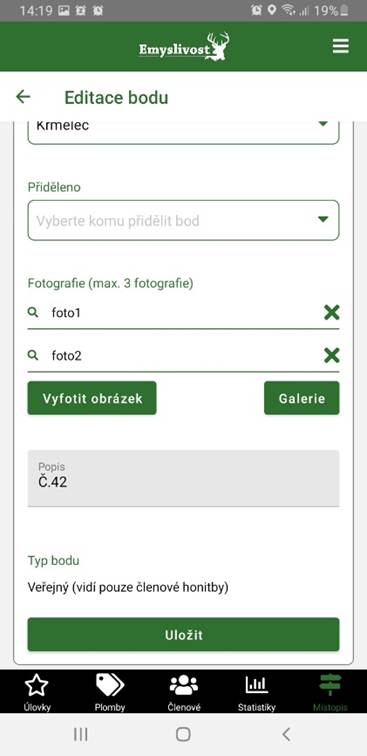Switch to the Členové tab
Image resolution: width=367 pixels, height=756 pixels.
click(184, 693)
